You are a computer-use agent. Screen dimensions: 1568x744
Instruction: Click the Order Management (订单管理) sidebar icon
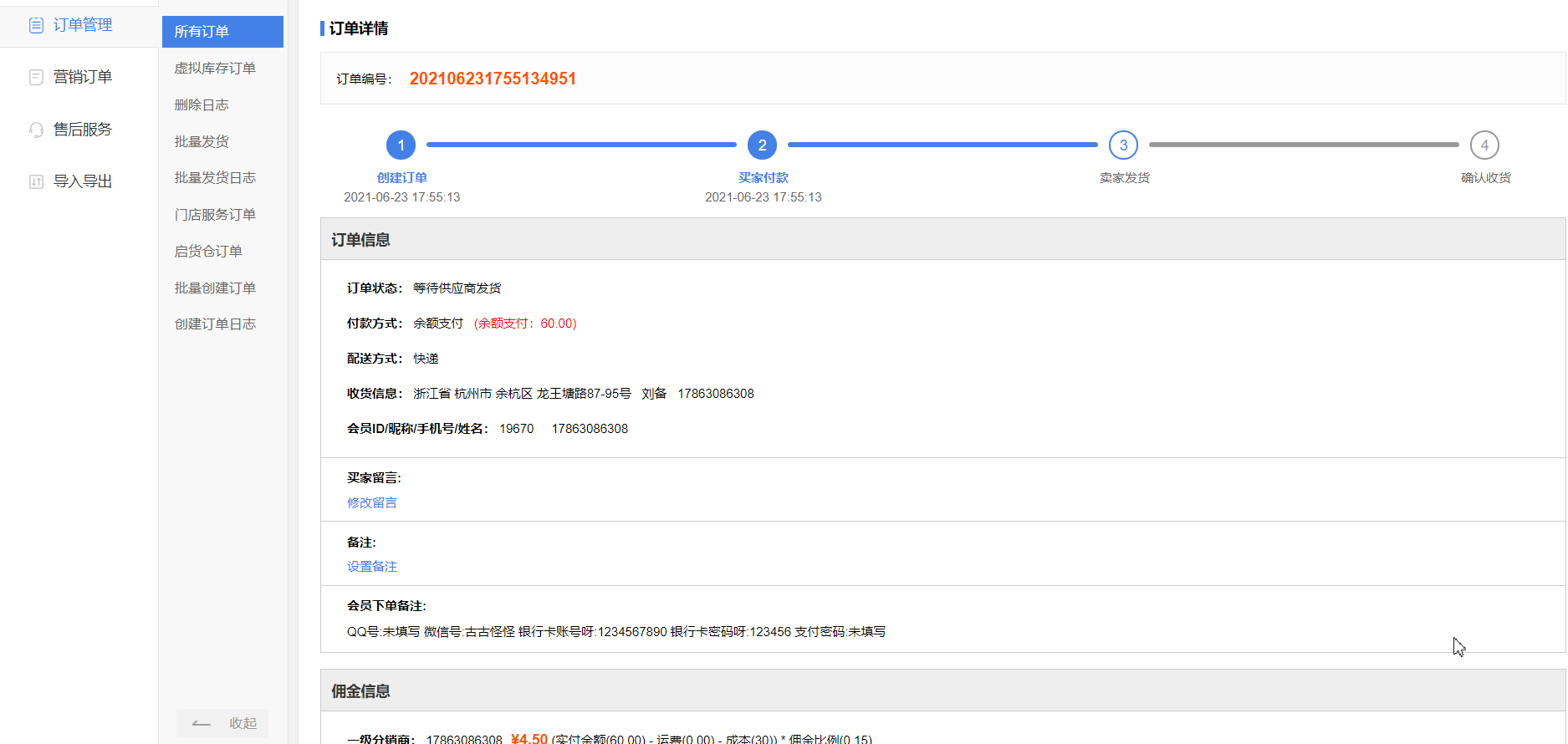36,25
